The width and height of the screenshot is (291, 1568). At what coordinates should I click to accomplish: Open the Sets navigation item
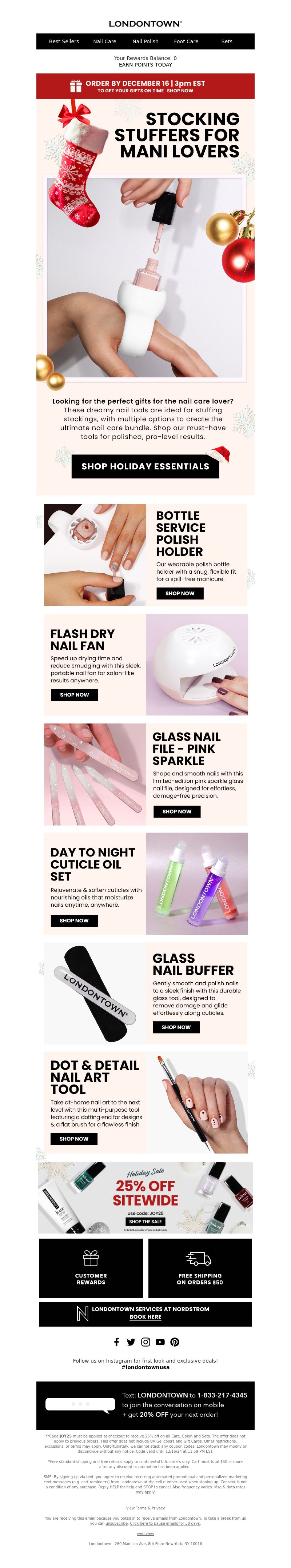(x=227, y=41)
